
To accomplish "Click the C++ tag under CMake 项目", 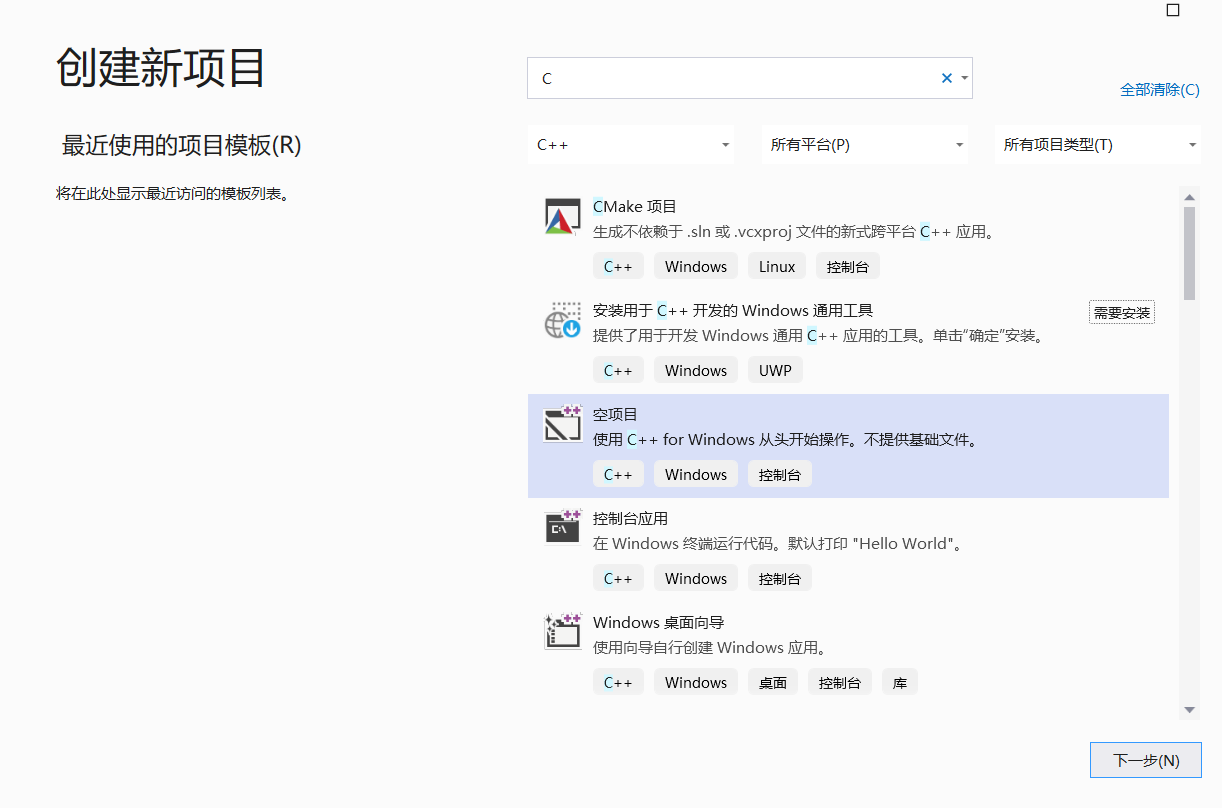I will (x=618, y=266).
